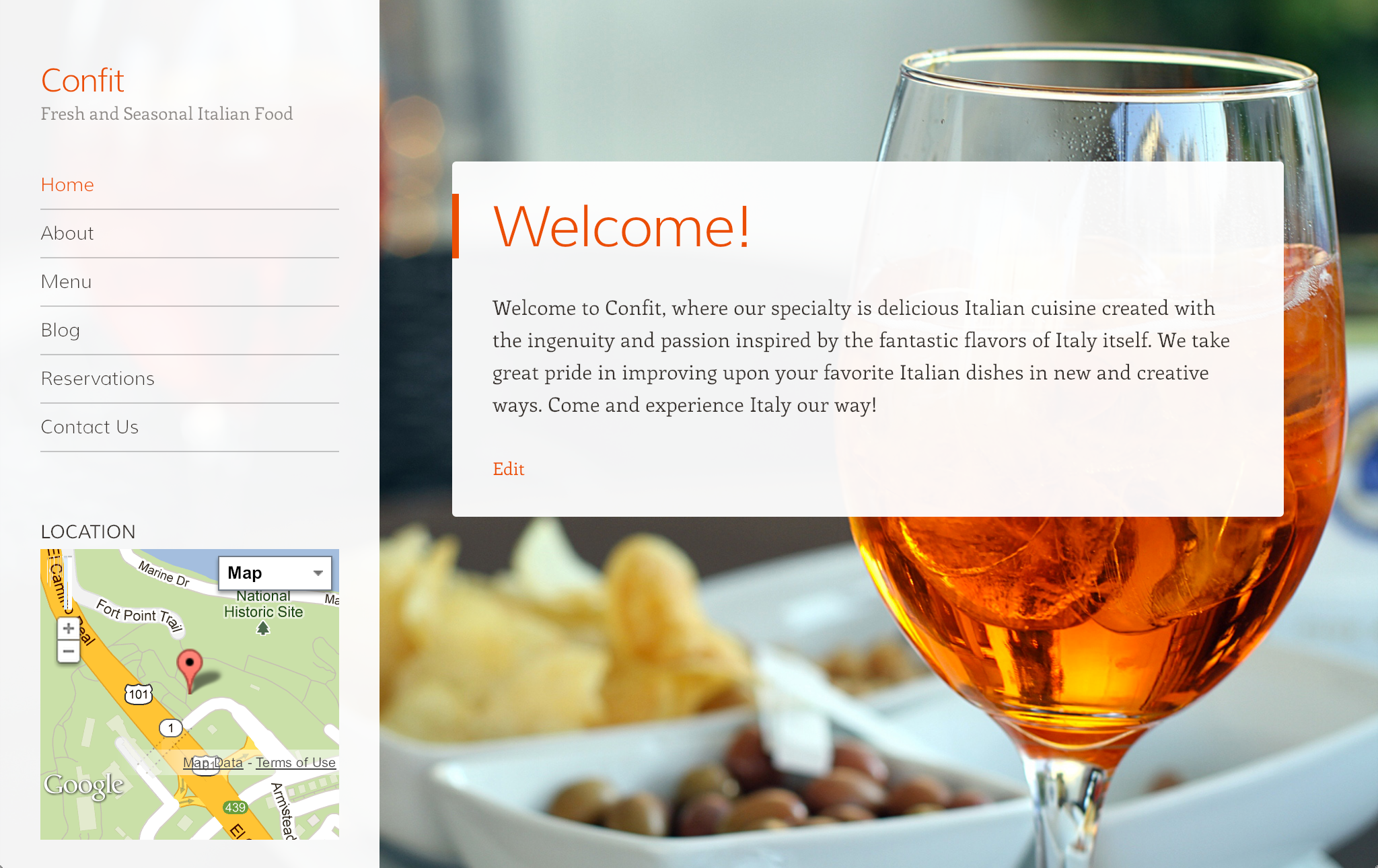Select the Menu navigation item

click(66, 280)
